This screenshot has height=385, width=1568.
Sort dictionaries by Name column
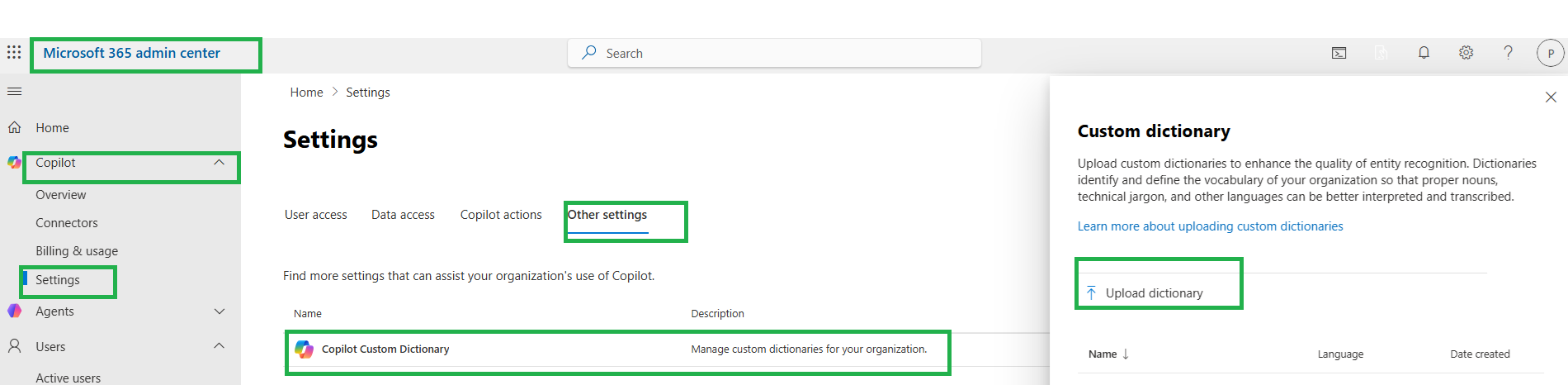point(1102,354)
